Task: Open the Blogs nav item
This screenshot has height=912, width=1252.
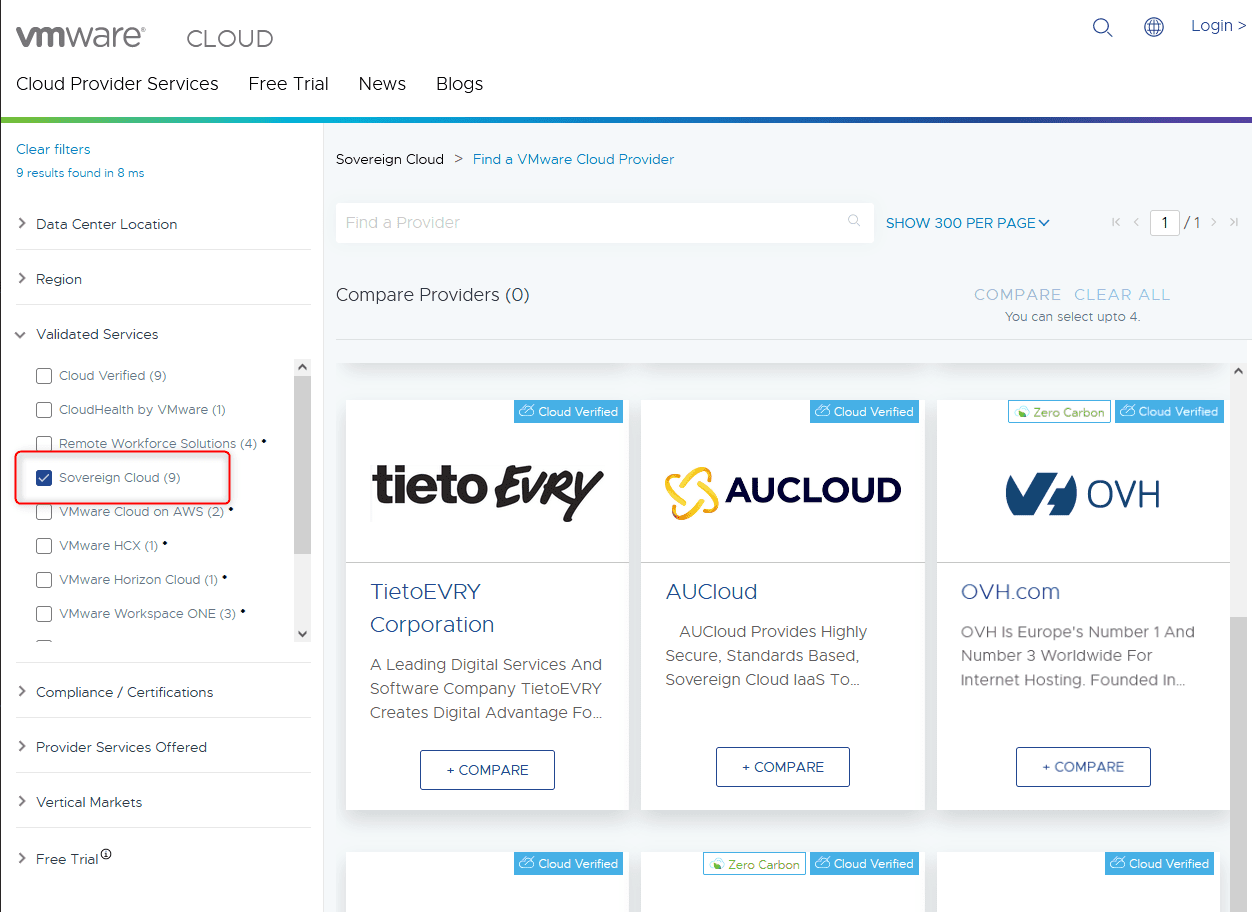Action: coord(459,84)
